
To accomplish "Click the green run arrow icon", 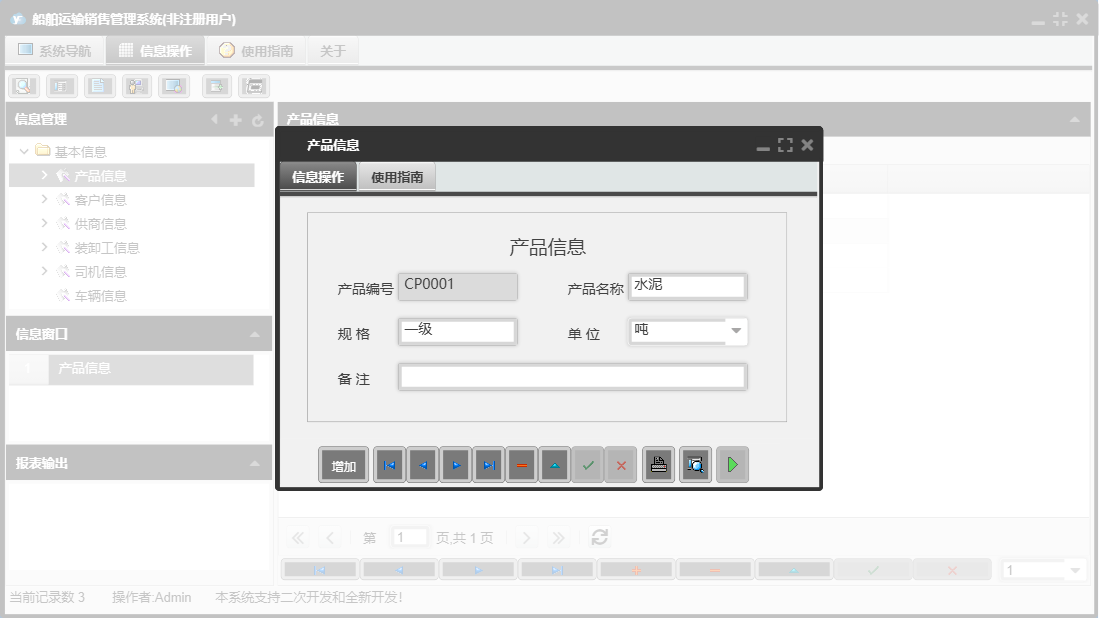I will (x=732, y=464).
